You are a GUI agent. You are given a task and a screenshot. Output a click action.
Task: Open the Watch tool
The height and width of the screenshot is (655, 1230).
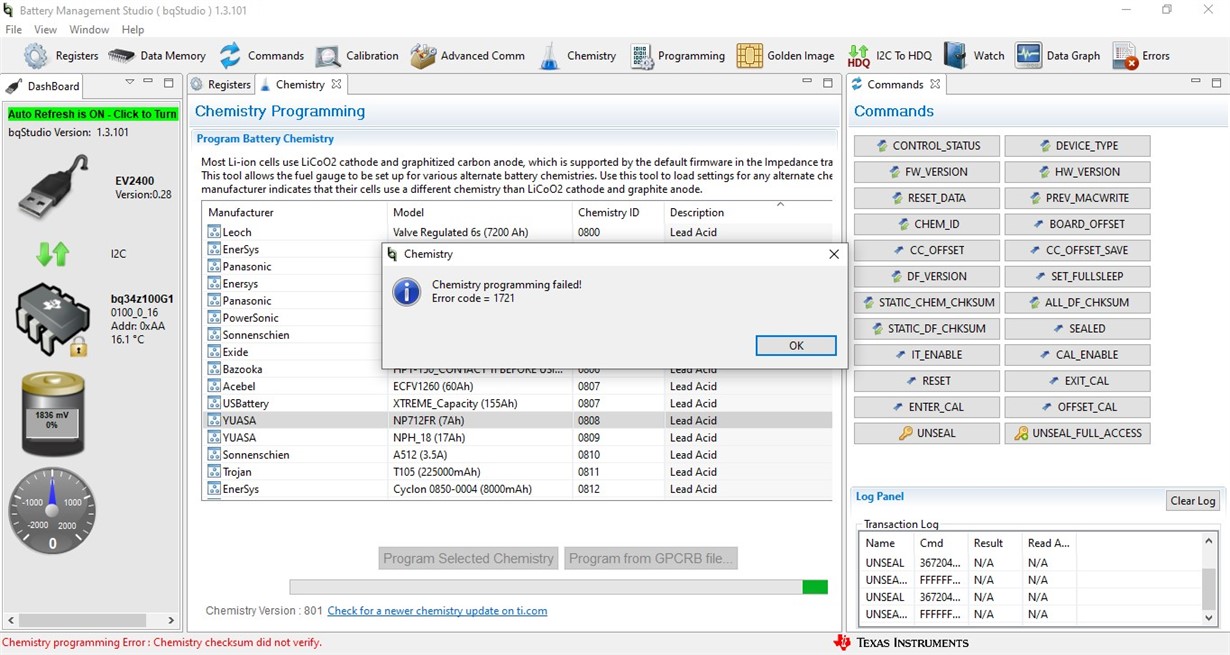pyautogui.click(x=974, y=56)
